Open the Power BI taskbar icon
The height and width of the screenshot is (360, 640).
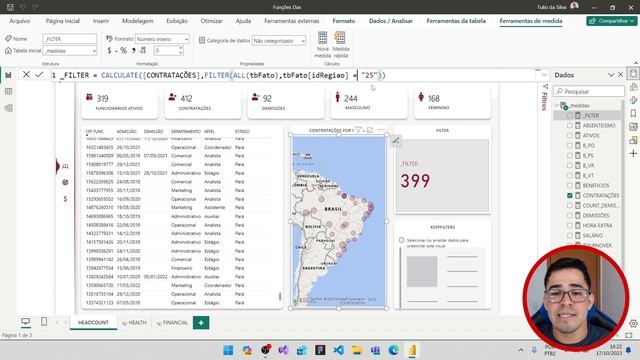tap(412, 350)
